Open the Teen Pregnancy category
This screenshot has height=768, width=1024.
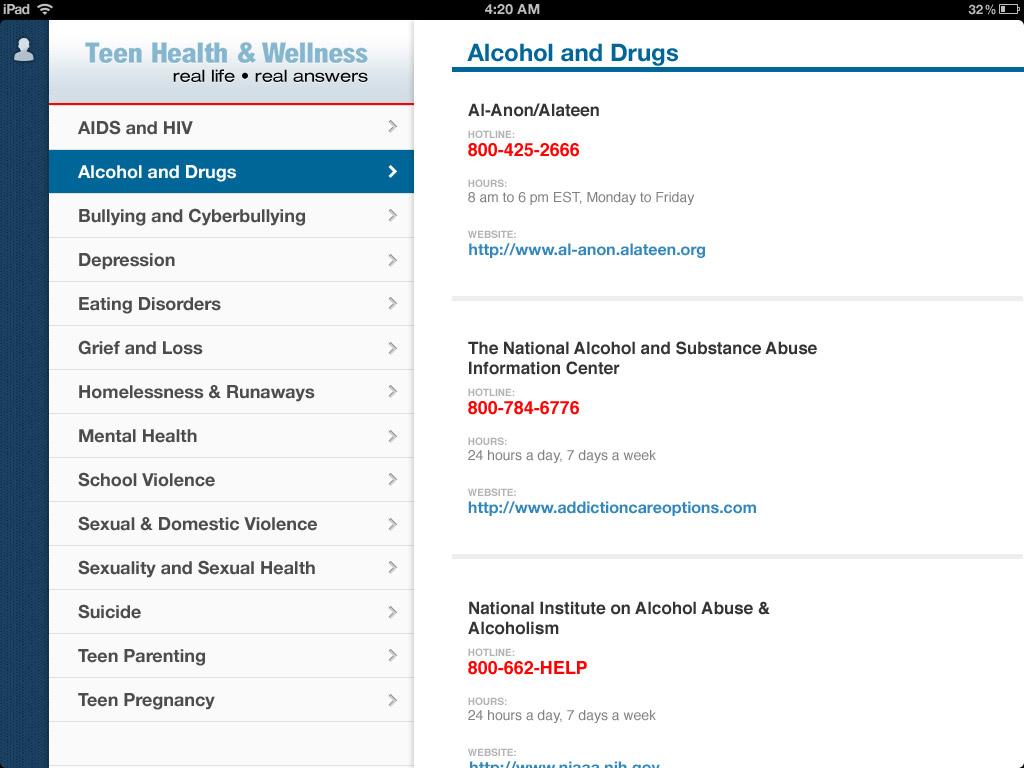pyautogui.click(x=231, y=699)
